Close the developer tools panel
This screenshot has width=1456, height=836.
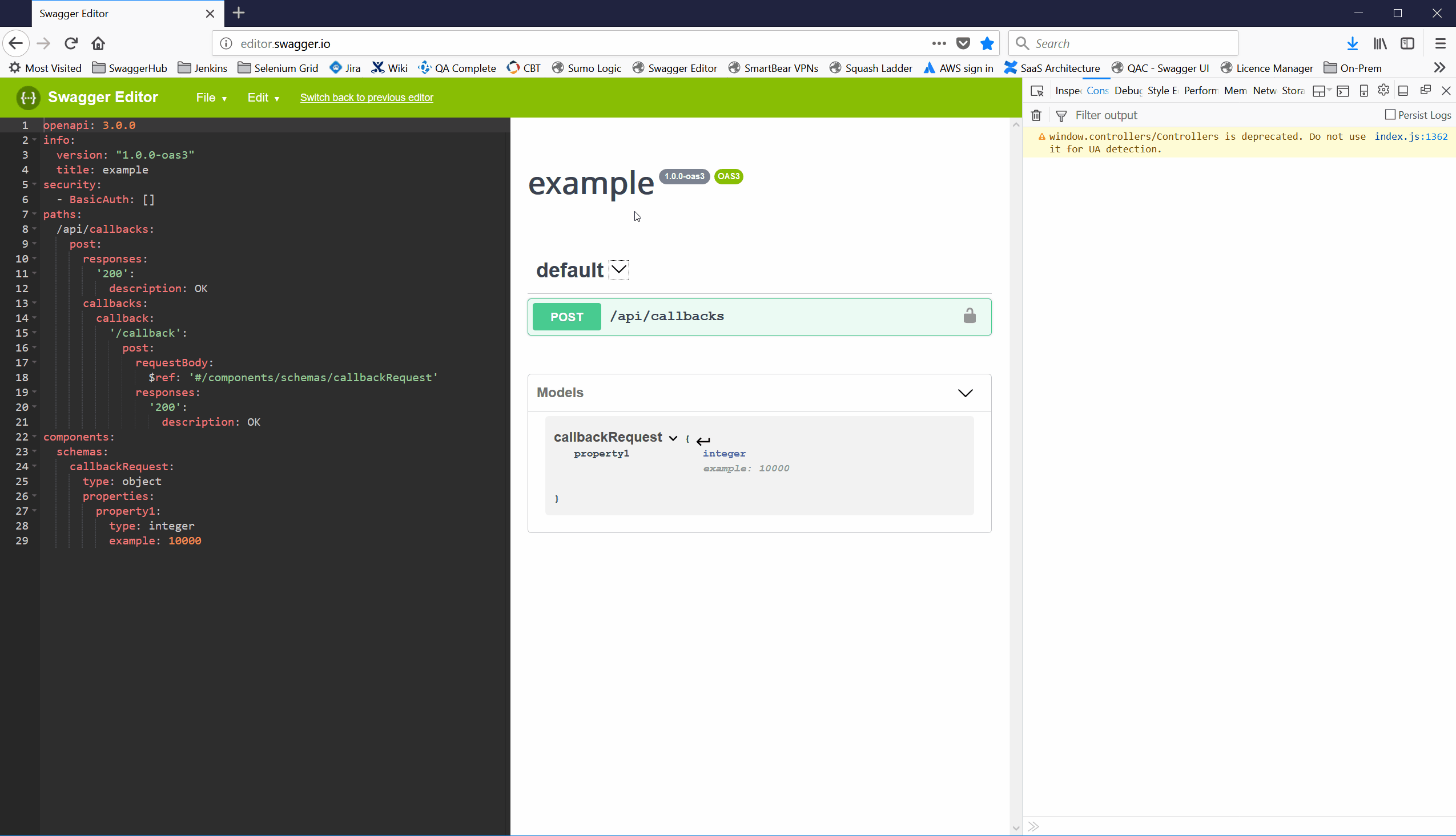(x=1446, y=91)
